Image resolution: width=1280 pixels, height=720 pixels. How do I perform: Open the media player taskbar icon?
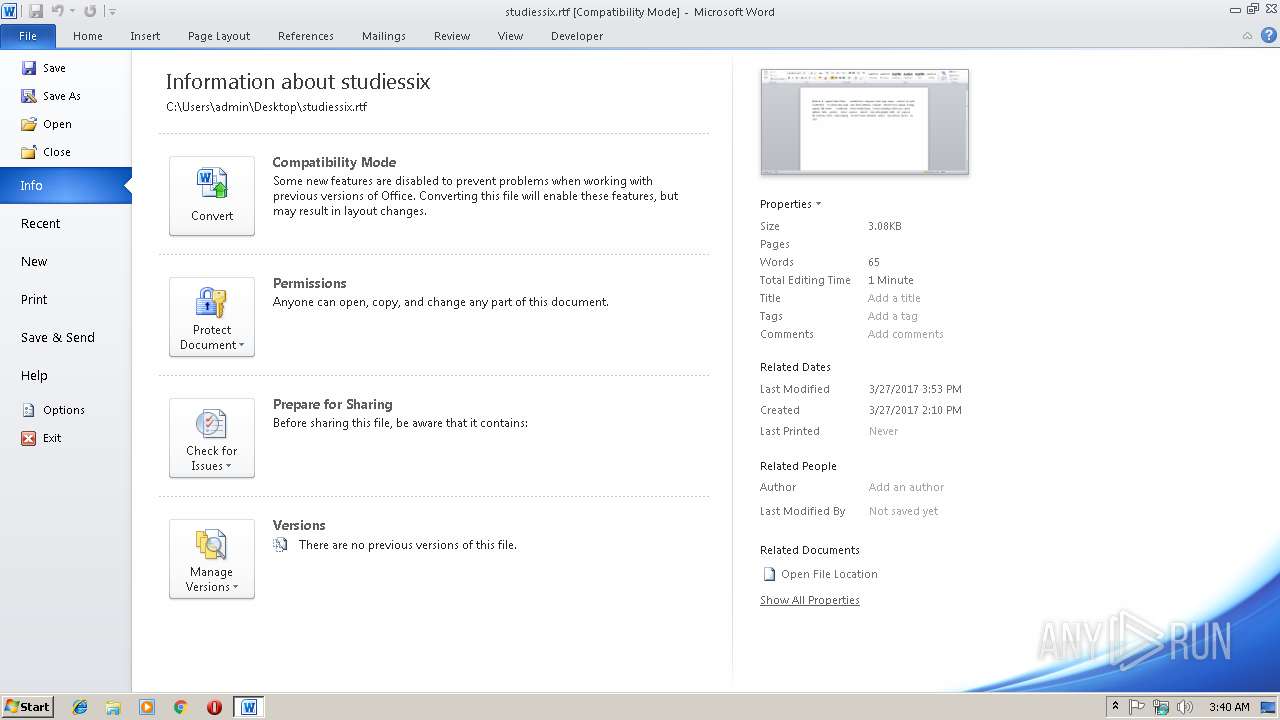tap(147, 707)
